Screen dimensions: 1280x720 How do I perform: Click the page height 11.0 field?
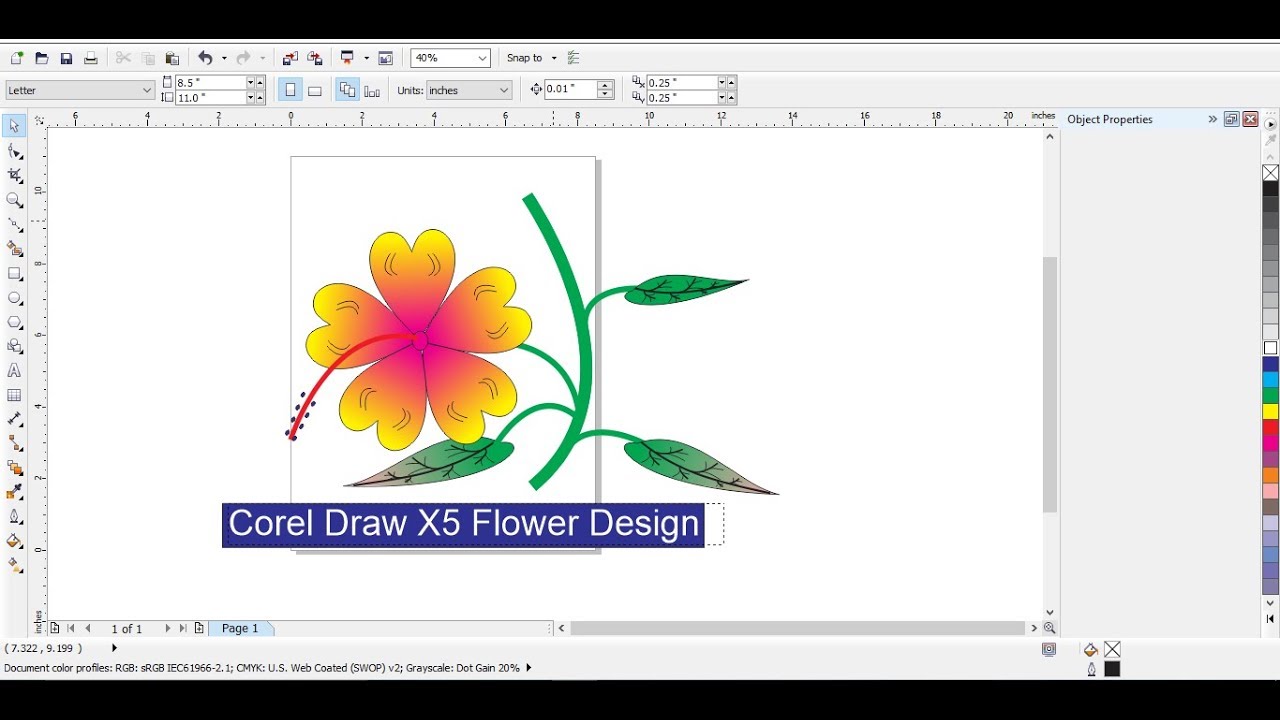[210, 98]
